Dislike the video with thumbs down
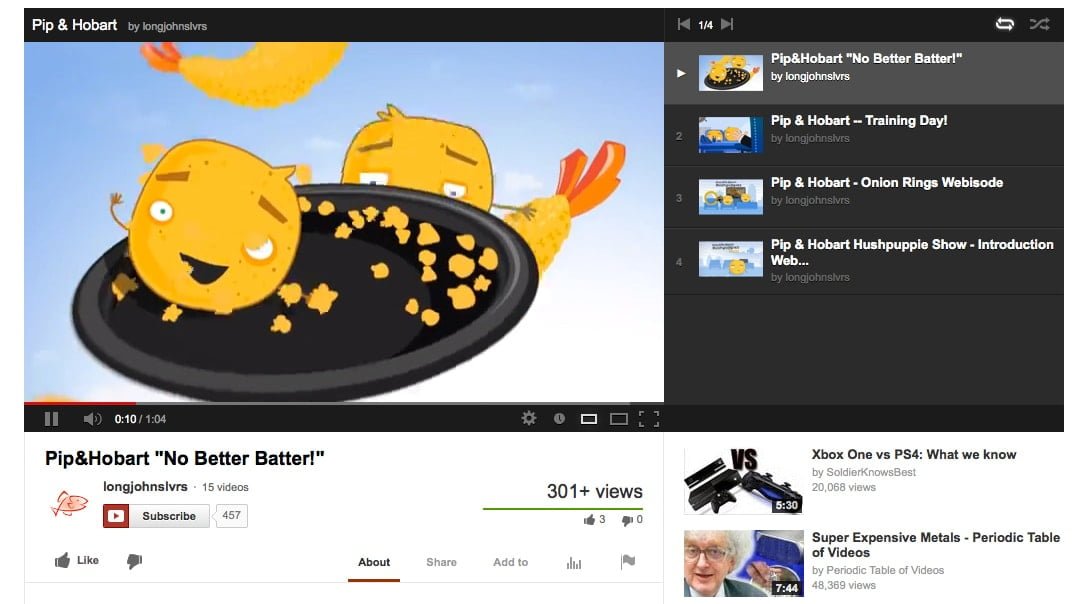 135,561
